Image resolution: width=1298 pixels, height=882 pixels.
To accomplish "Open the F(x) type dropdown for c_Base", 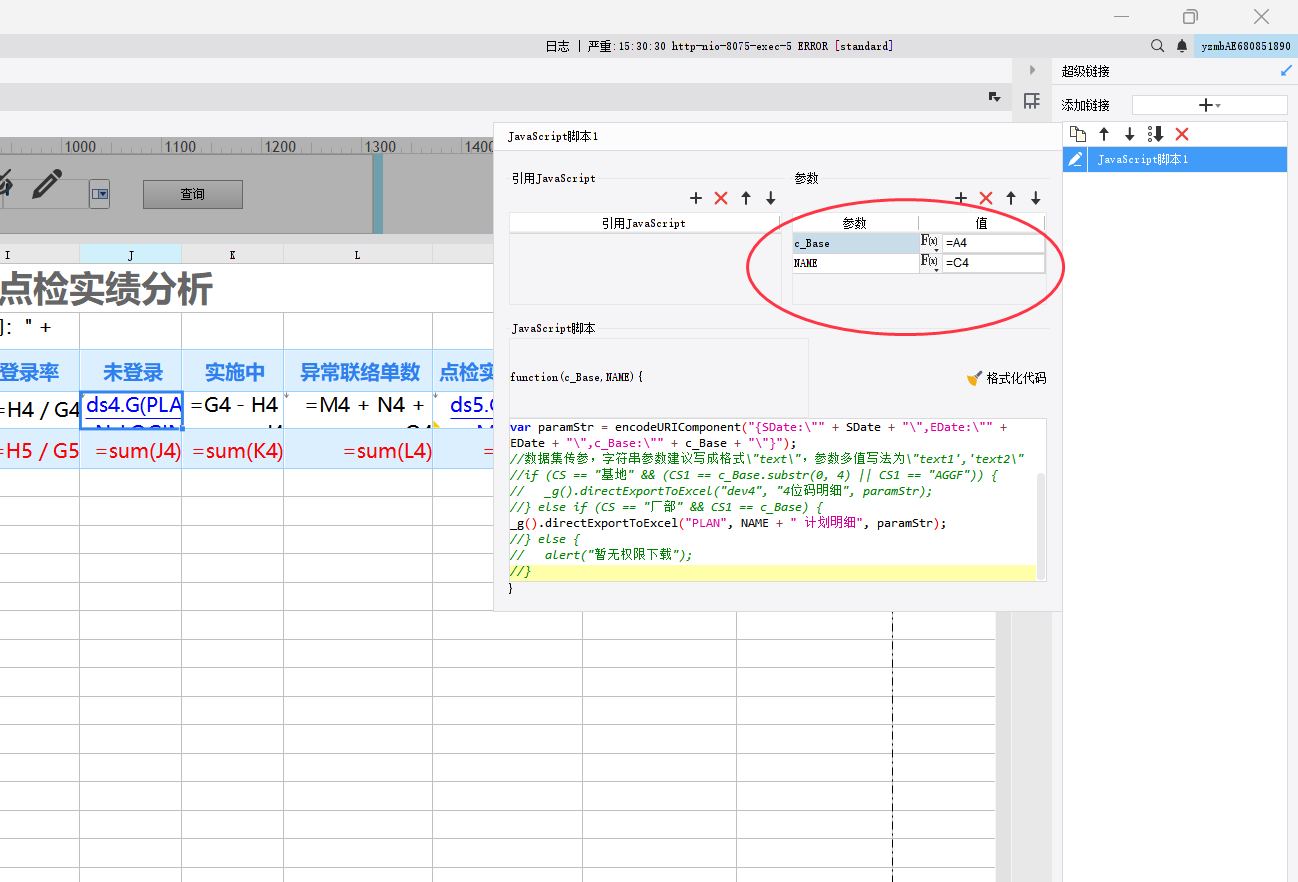I will pyautogui.click(x=930, y=243).
